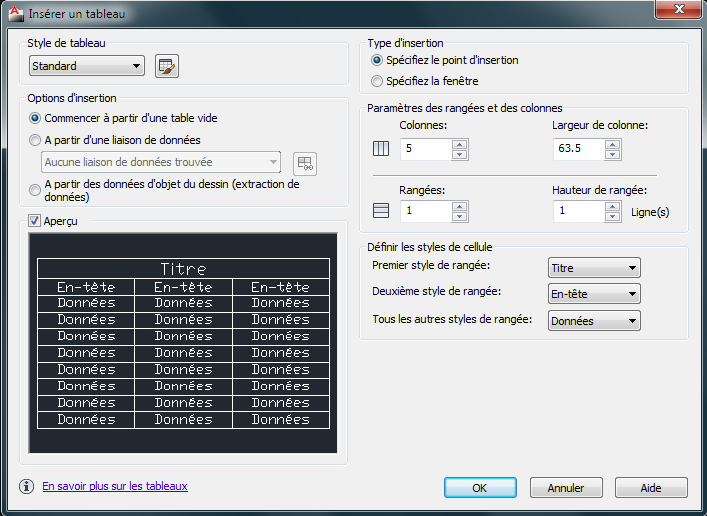Select 'Commencer à partir d'une table vide'
Image resolution: width=707 pixels, height=516 pixels.
[123, 118]
